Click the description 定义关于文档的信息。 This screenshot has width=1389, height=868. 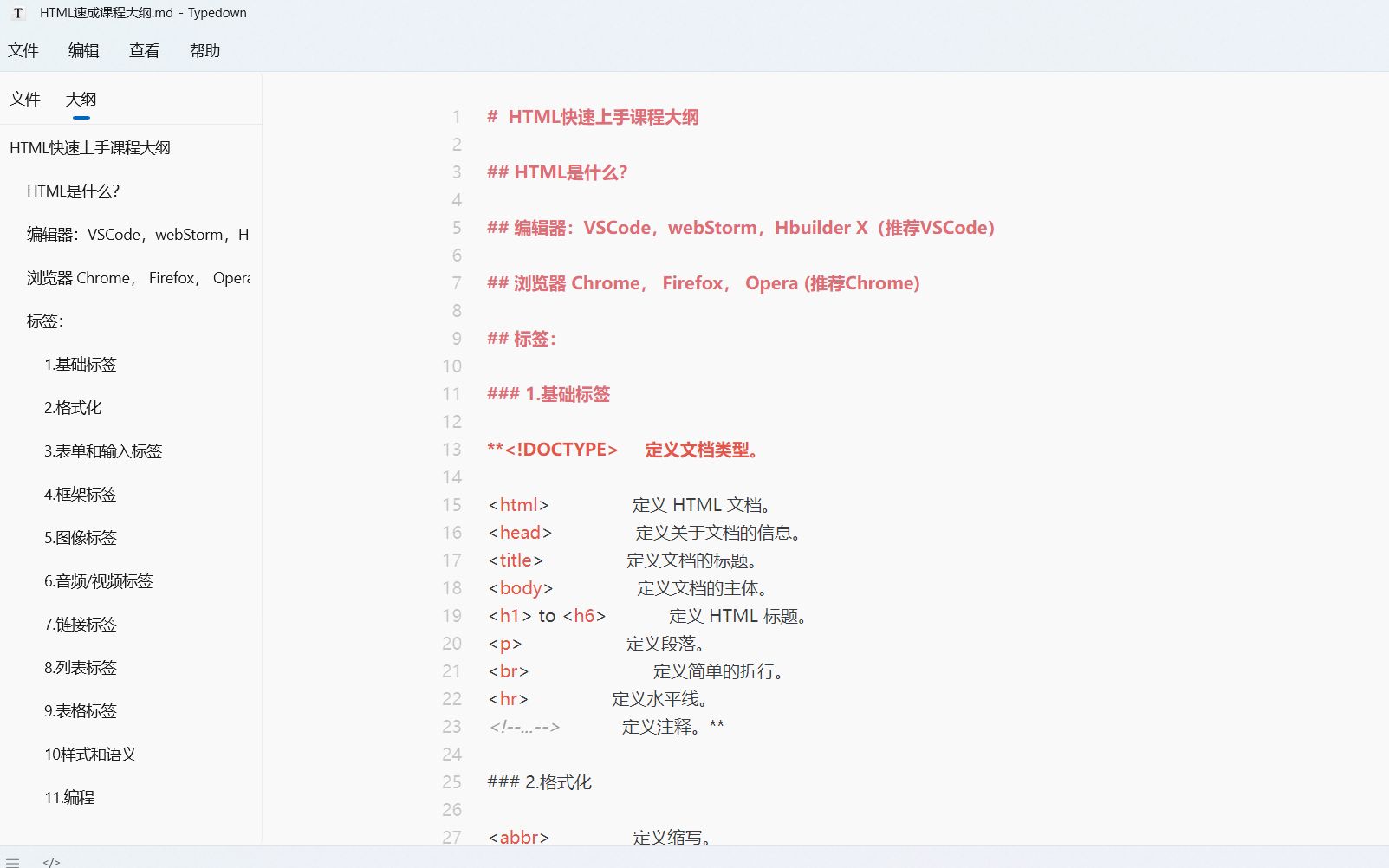[x=717, y=533]
